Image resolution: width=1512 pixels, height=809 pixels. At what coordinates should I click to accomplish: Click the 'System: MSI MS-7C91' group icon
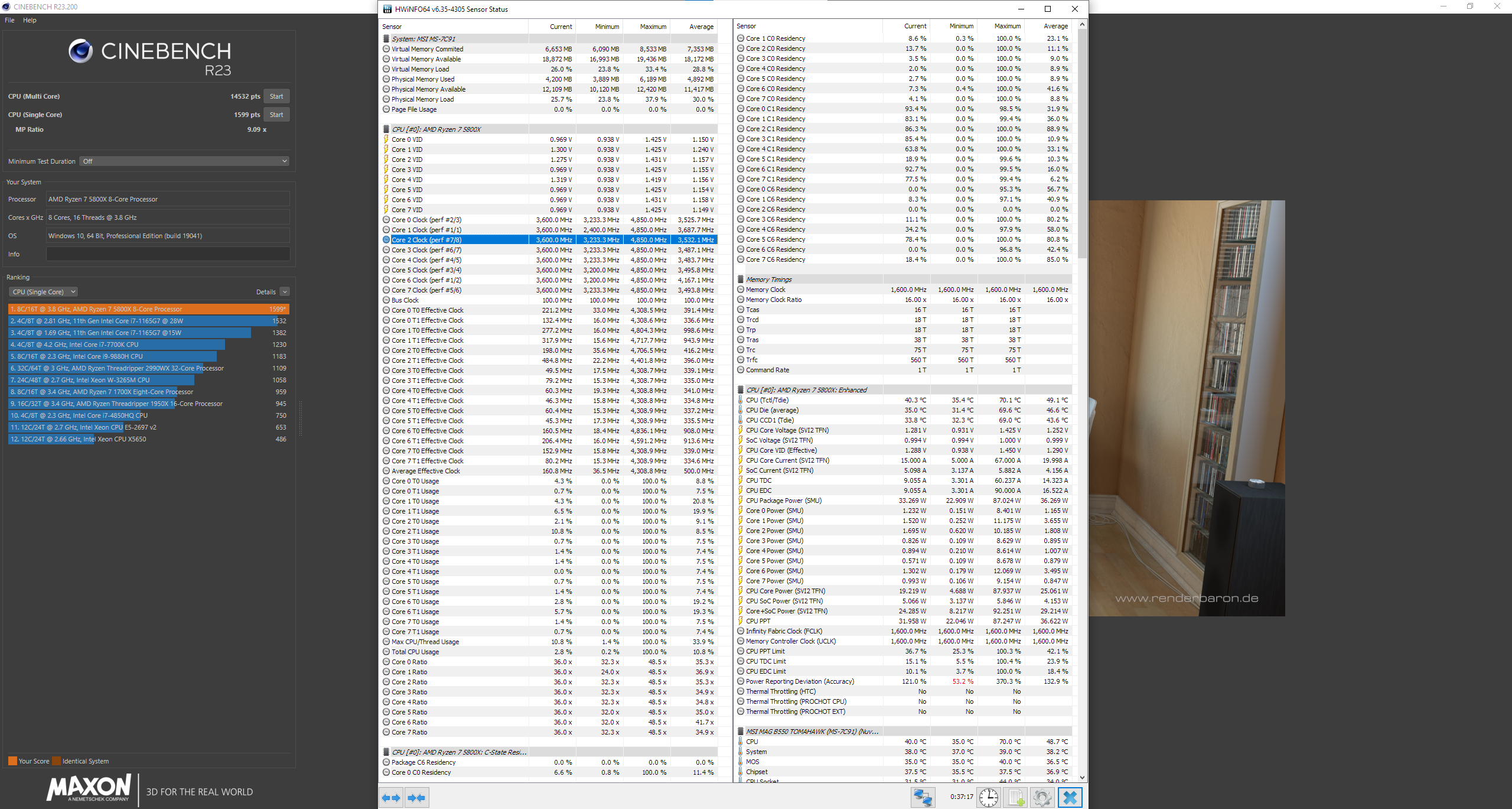pos(386,39)
